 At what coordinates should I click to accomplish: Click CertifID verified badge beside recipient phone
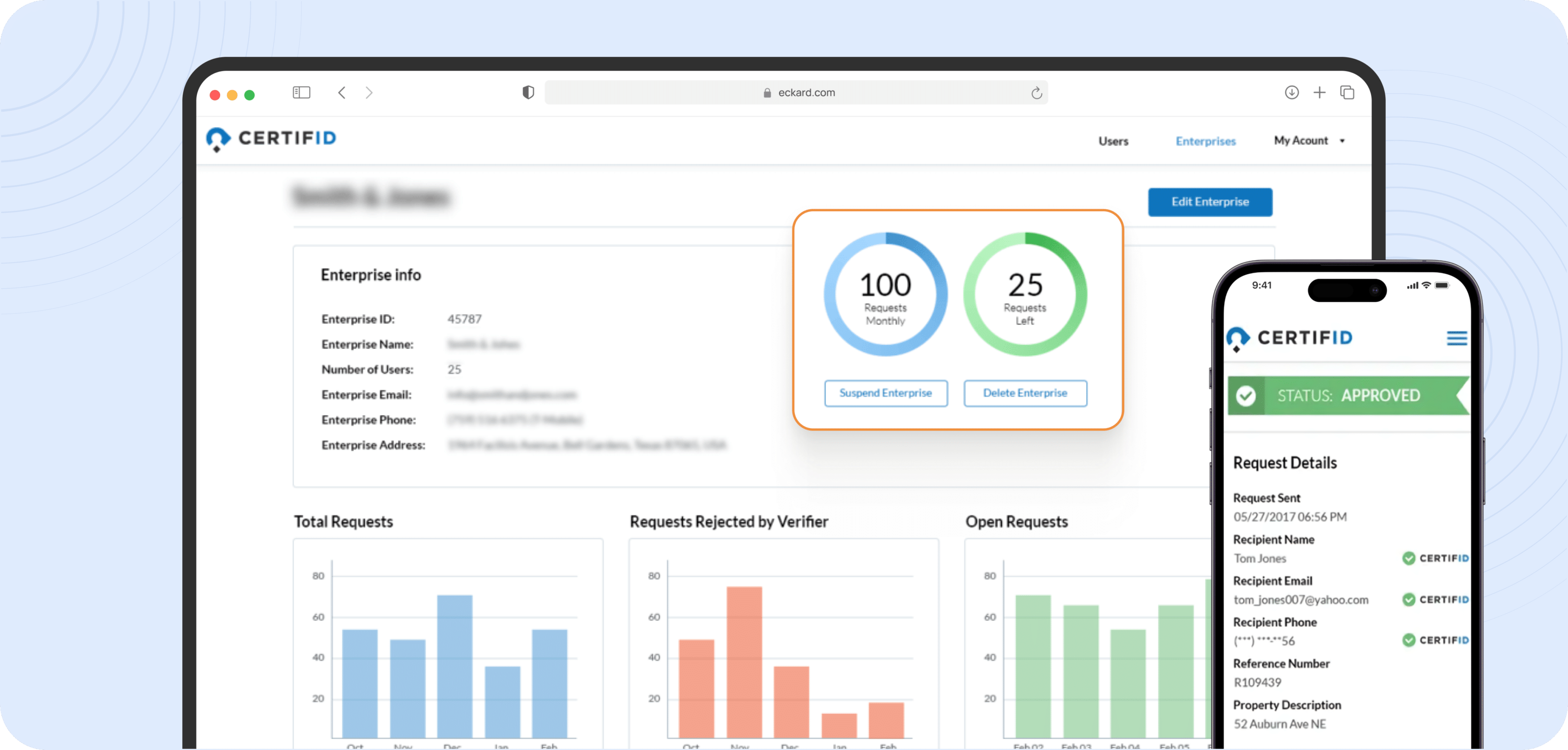pyautogui.click(x=1435, y=640)
